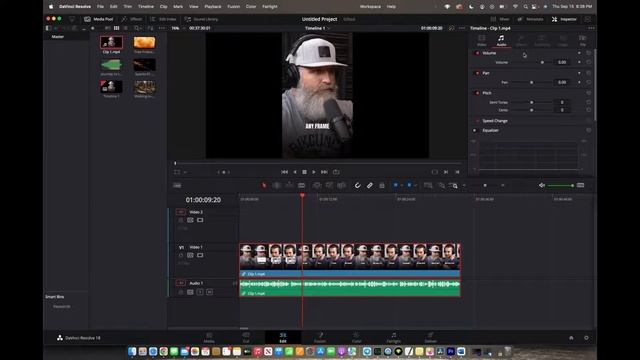Open the Color page at bottom
640x360 pixels.
pos(356,338)
